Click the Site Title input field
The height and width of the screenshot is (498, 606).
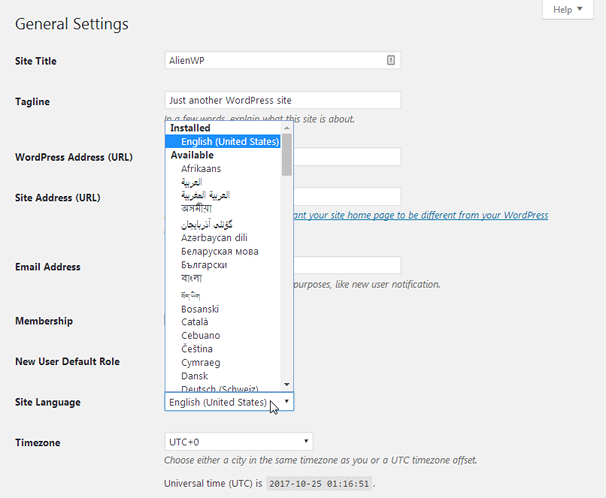pyautogui.click(x=283, y=60)
